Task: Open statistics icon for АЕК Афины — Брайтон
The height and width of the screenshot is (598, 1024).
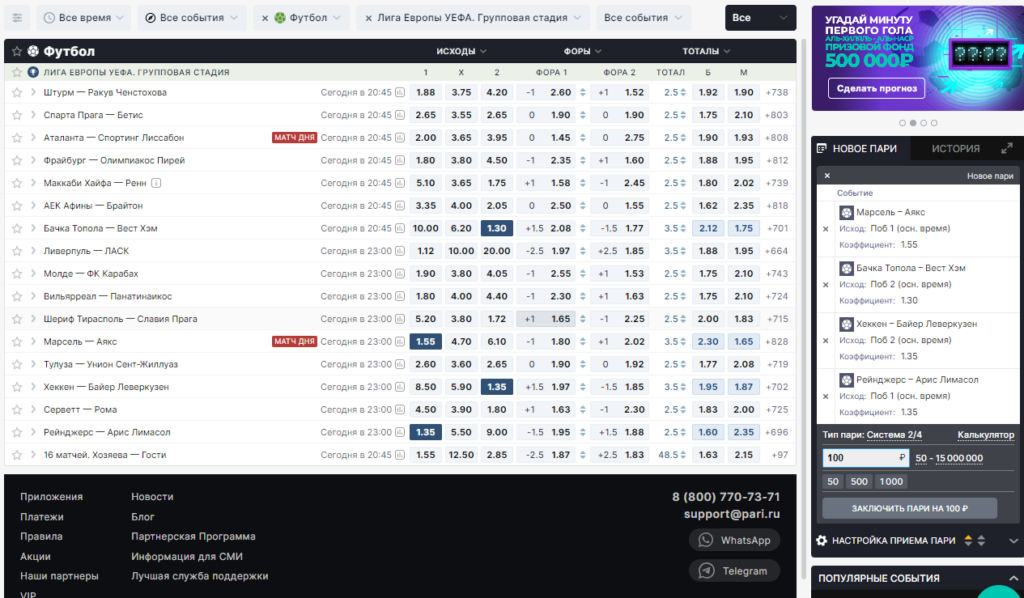Action: 400,206
